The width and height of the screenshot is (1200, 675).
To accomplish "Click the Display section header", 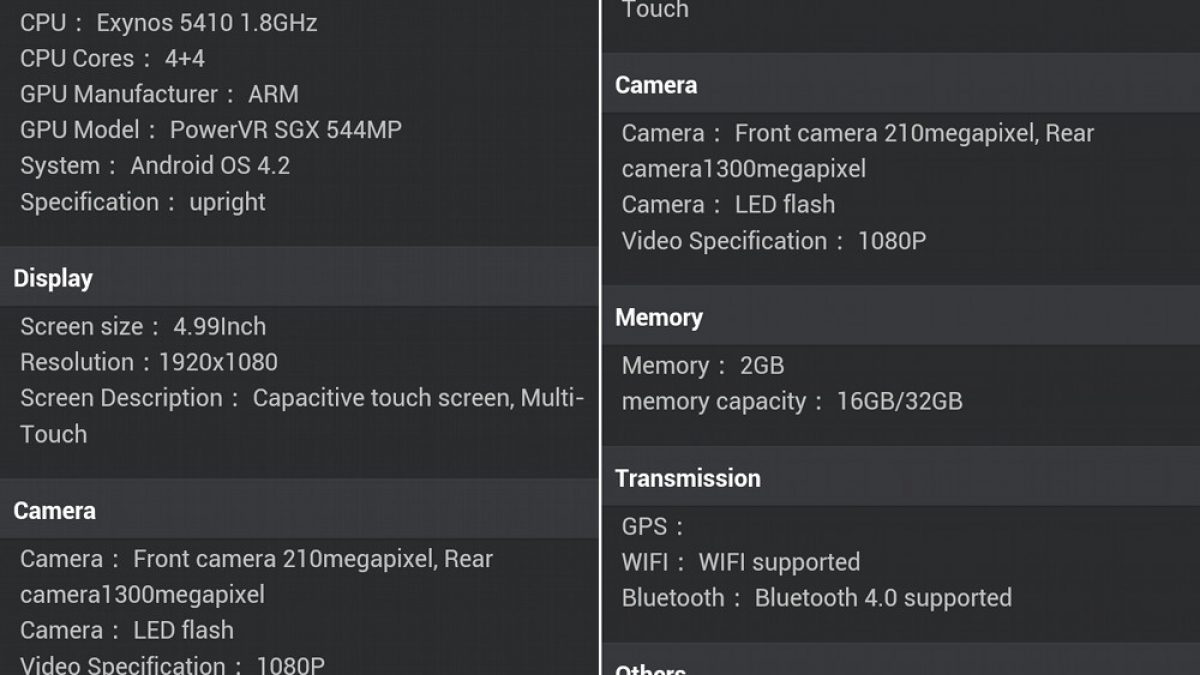I will [53, 279].
